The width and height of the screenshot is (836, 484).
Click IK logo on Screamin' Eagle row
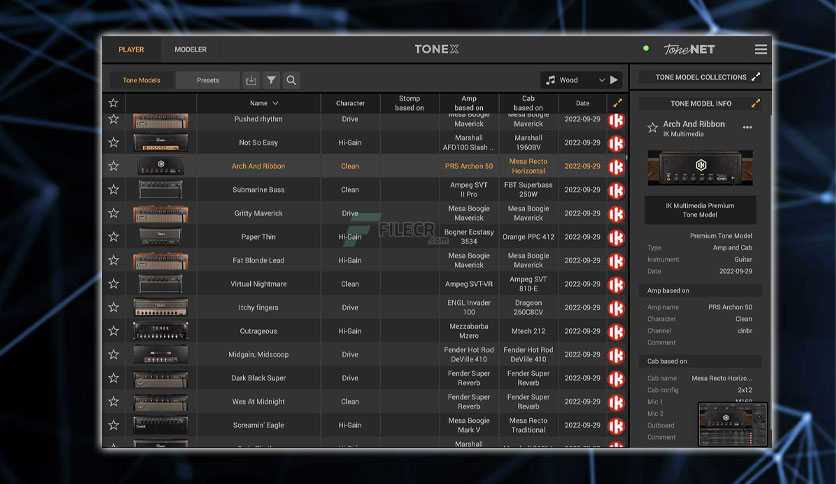tap(616, 426)
